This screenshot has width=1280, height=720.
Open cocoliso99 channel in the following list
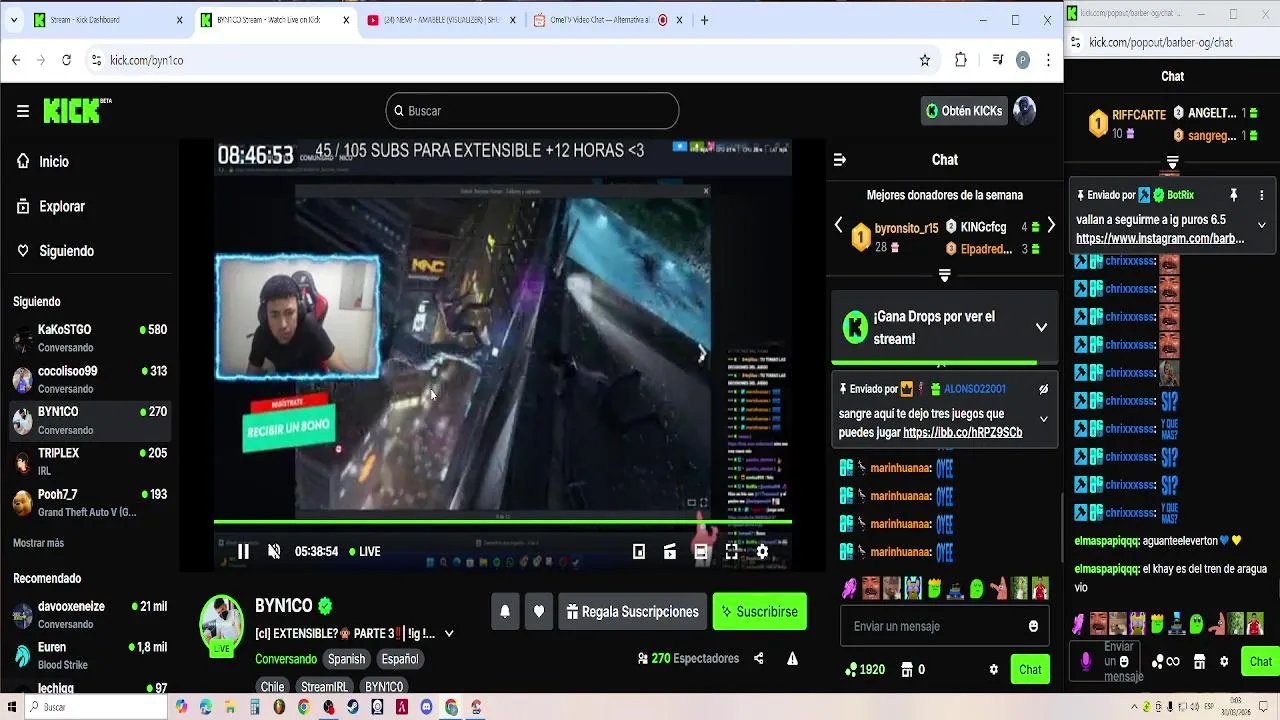pos(90,379)
